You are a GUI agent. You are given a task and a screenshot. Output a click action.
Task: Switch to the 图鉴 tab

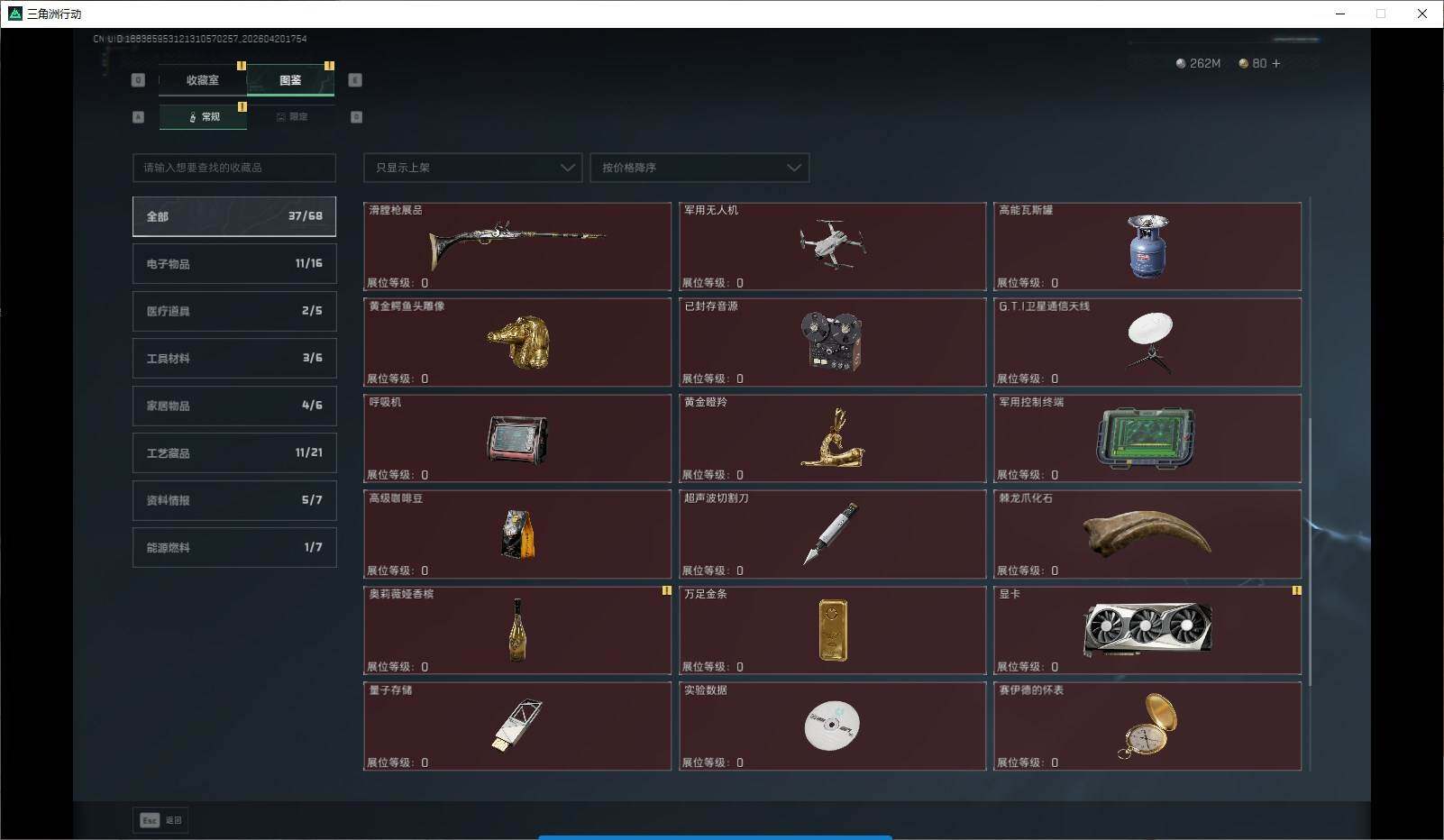pos(290,80)
